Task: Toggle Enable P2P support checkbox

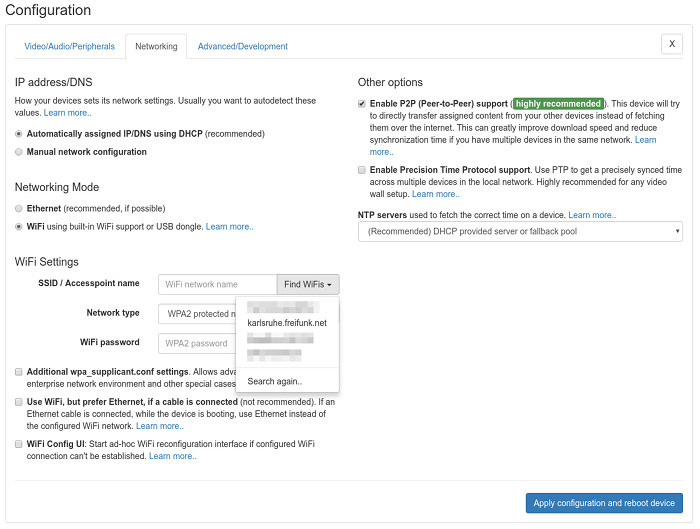Action: click(362, 103)
